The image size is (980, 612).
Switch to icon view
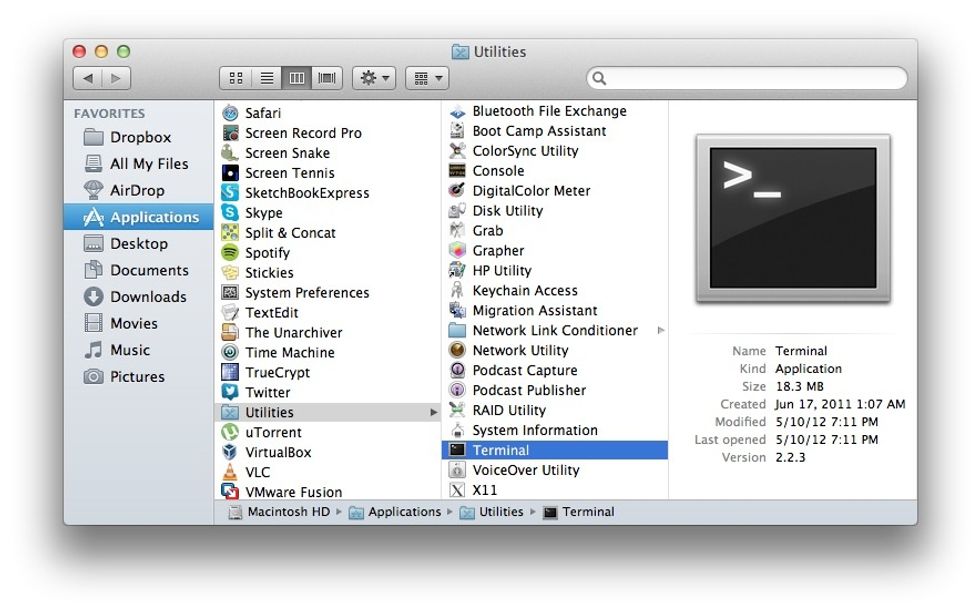pos(236,77)
